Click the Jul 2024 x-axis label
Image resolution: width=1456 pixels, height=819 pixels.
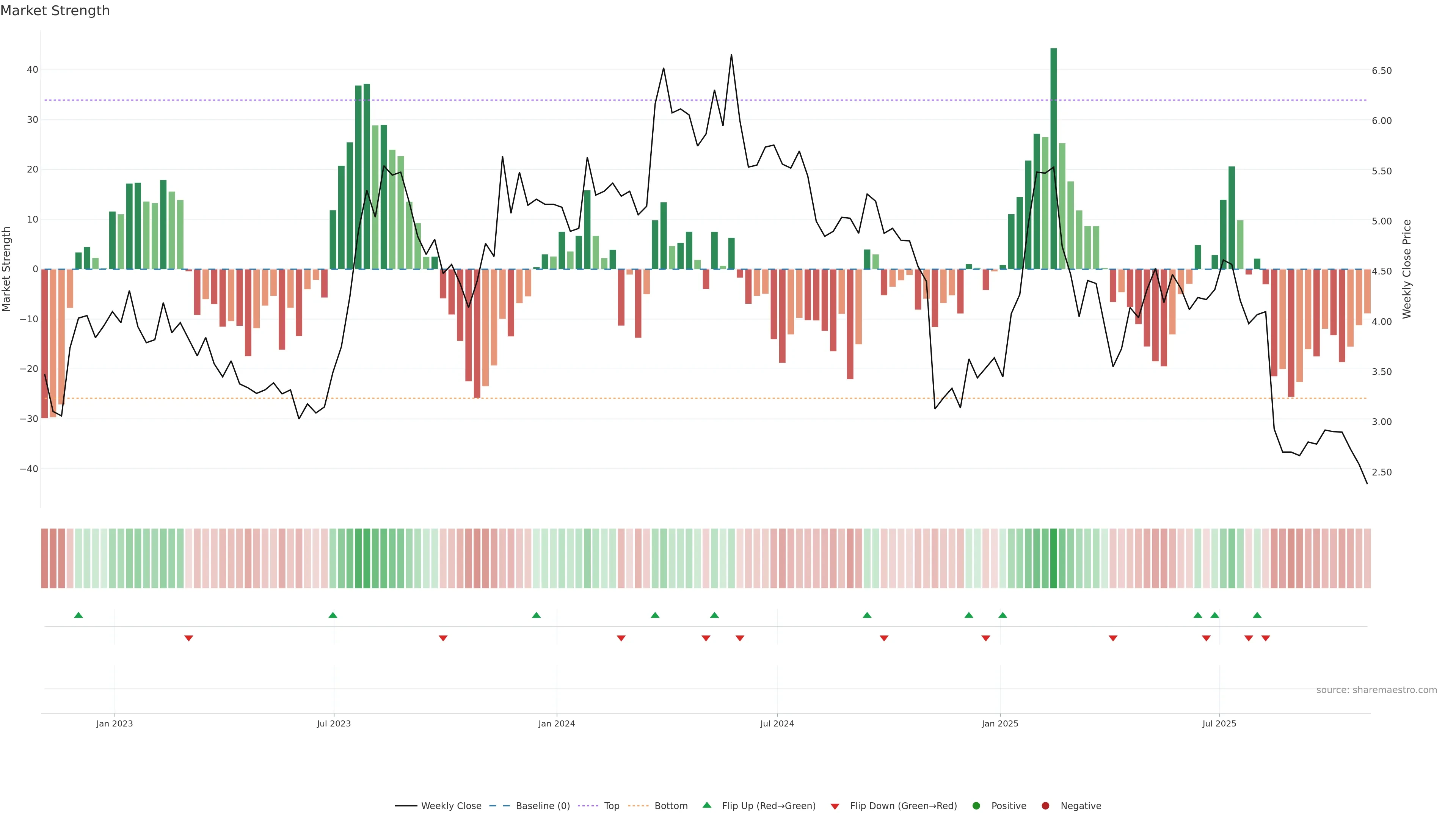[777, 723]
